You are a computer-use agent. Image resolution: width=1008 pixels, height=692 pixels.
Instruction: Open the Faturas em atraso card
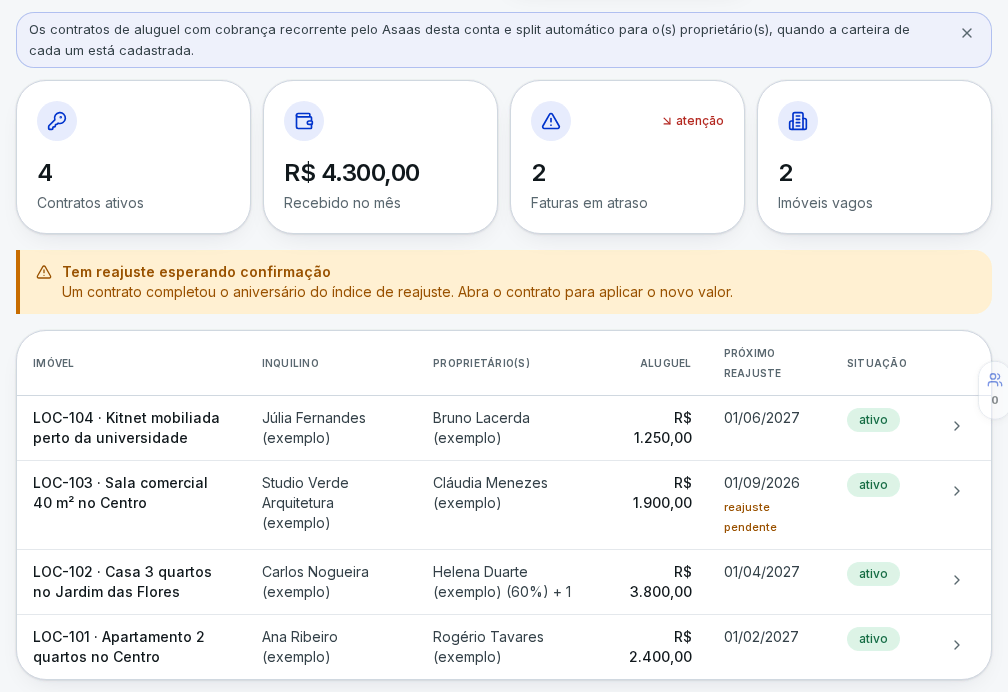(x=627, y=157)
